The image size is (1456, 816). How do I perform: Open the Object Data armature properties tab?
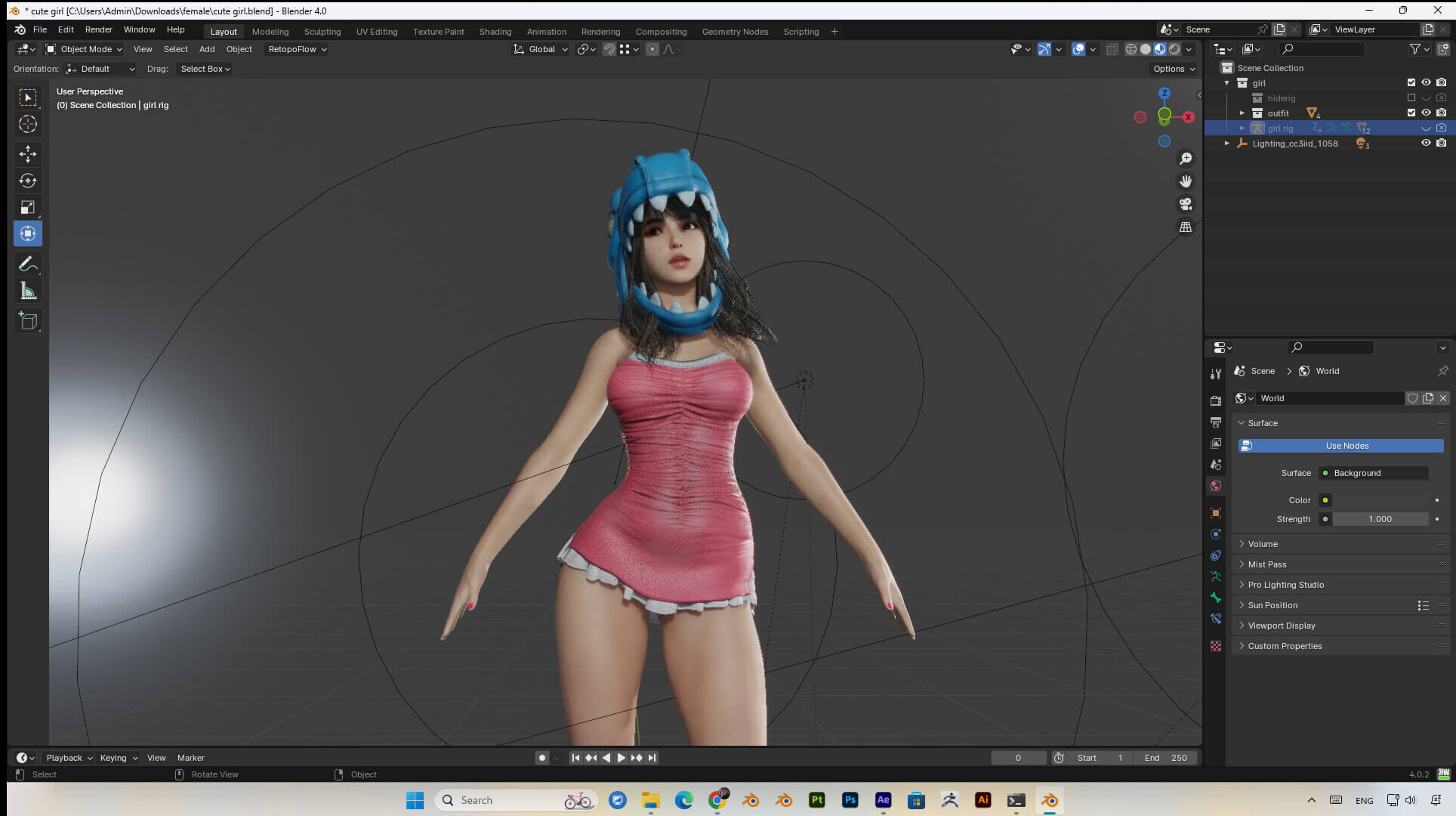1216,576
